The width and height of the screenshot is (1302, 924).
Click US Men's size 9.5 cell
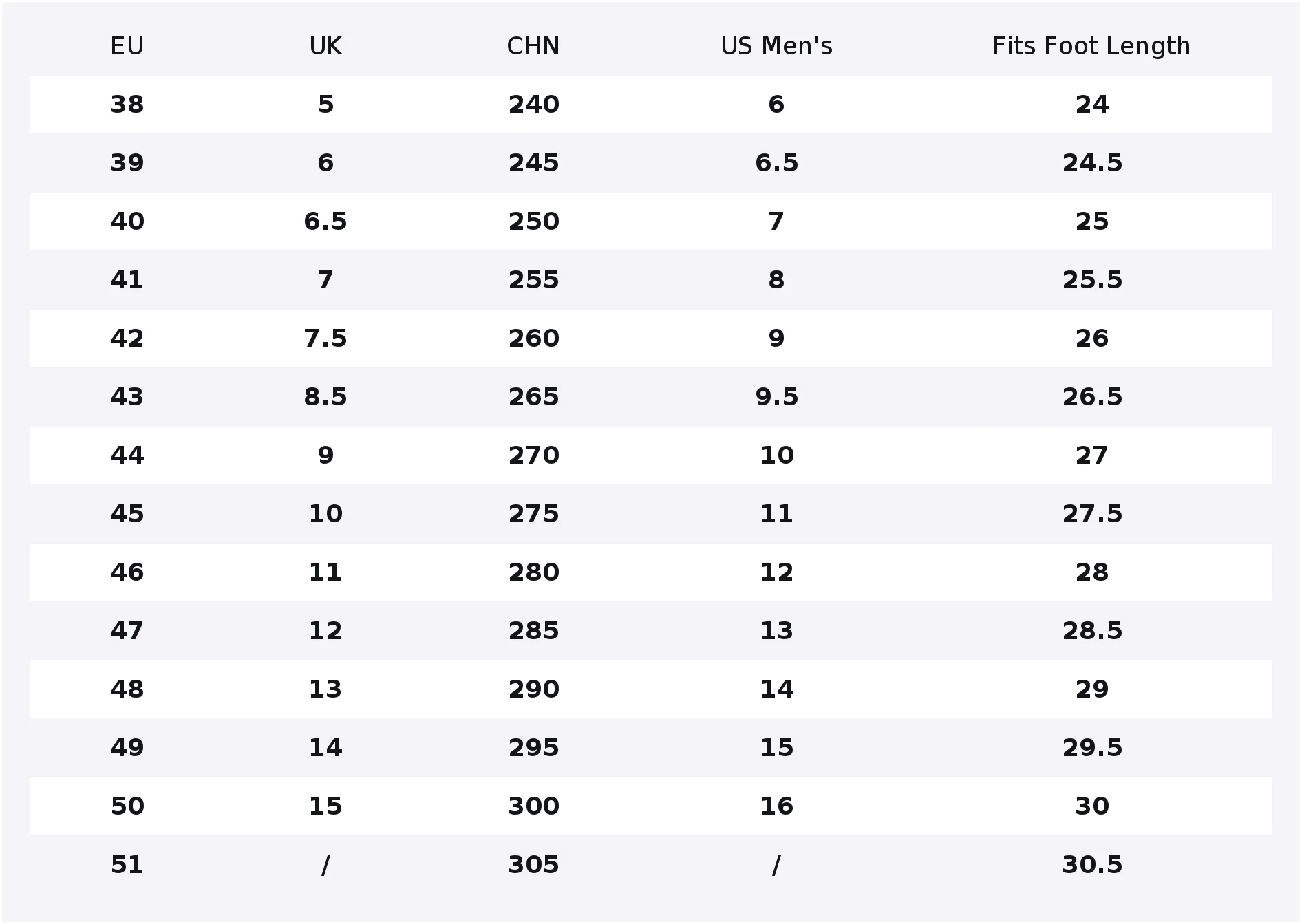[777, 397]
